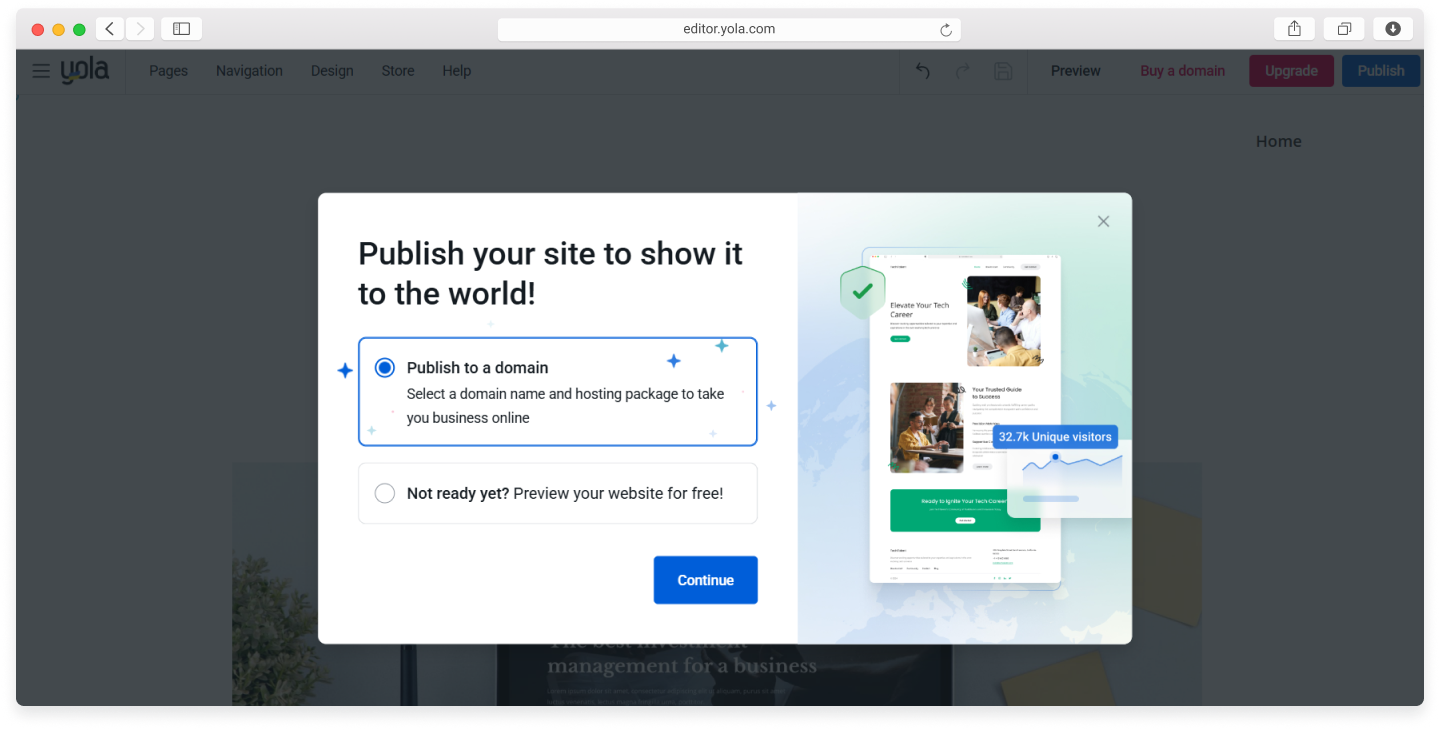Reload the page in address bar
The image size is (1440, 730).
pos(946,30)
